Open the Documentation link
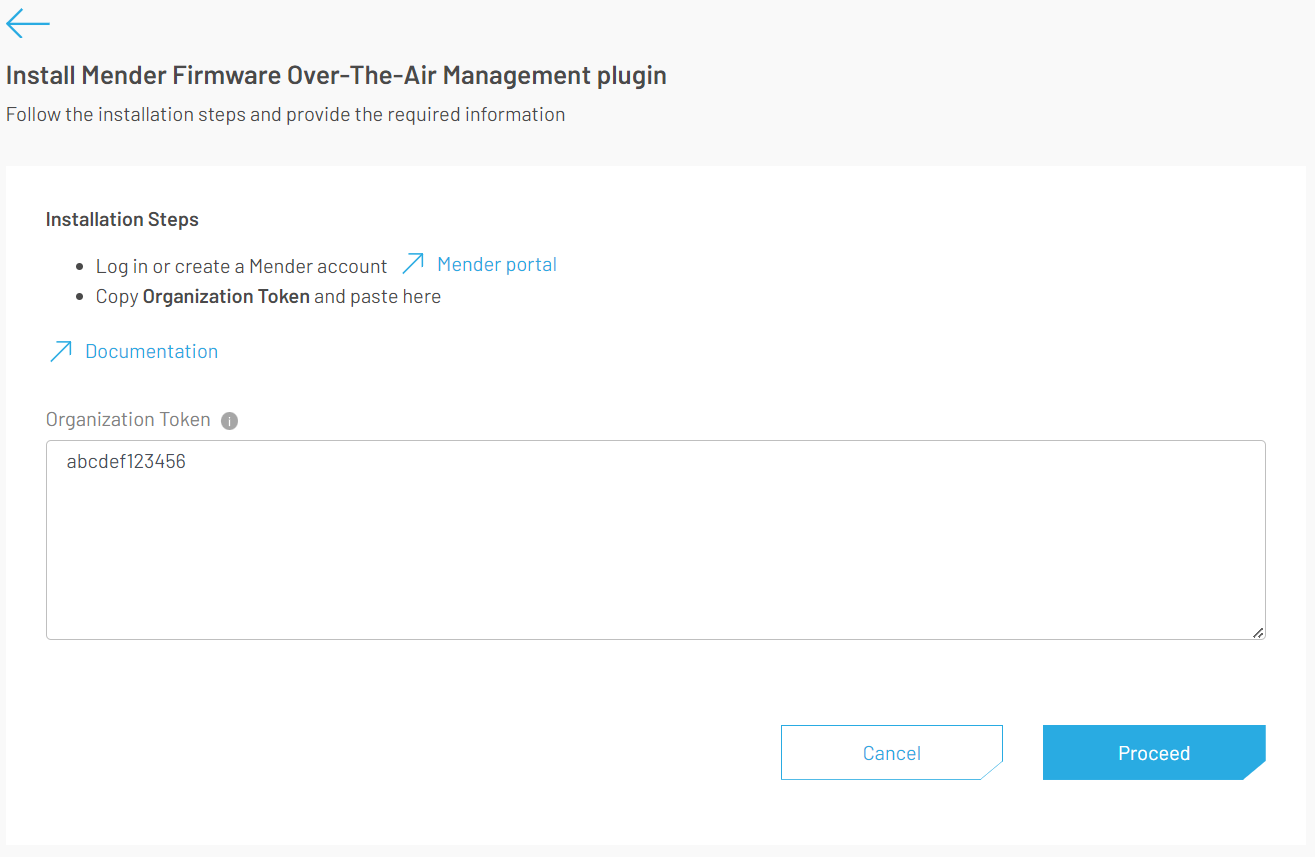This screenshot has height=857, width=1315. [x=151, y=351]
